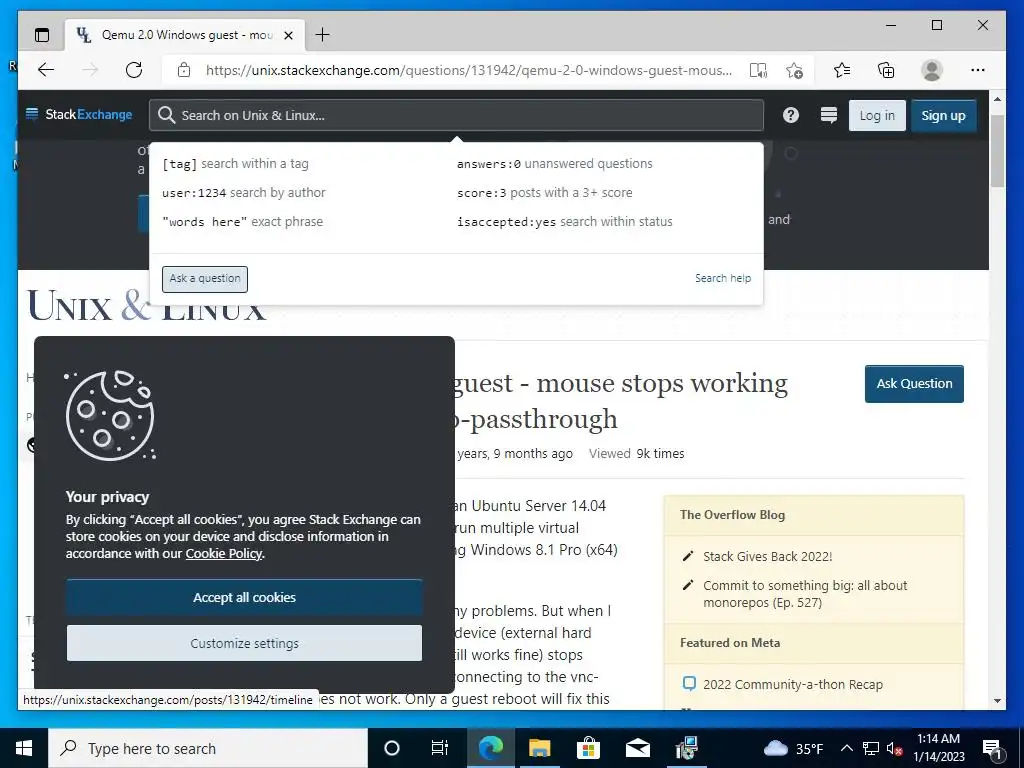Viewport: 1024px width, 768px height.
Task: Click Accept all cookies
Action: 244,598
